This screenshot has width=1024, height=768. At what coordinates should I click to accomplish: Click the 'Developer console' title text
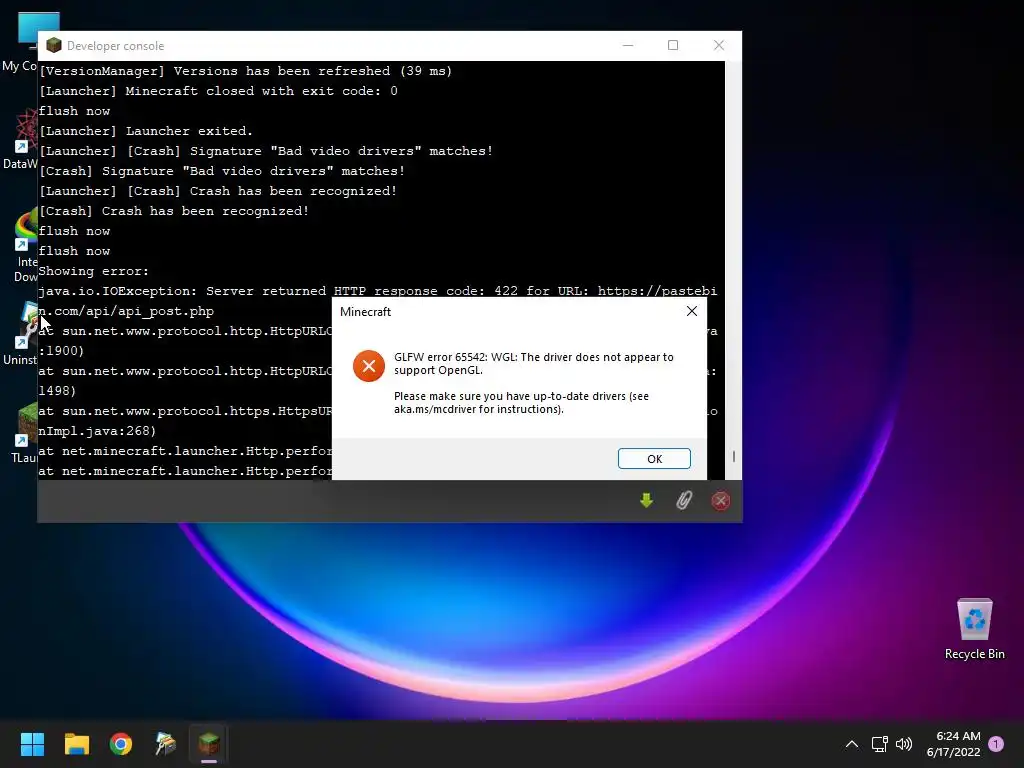[115, 46]
